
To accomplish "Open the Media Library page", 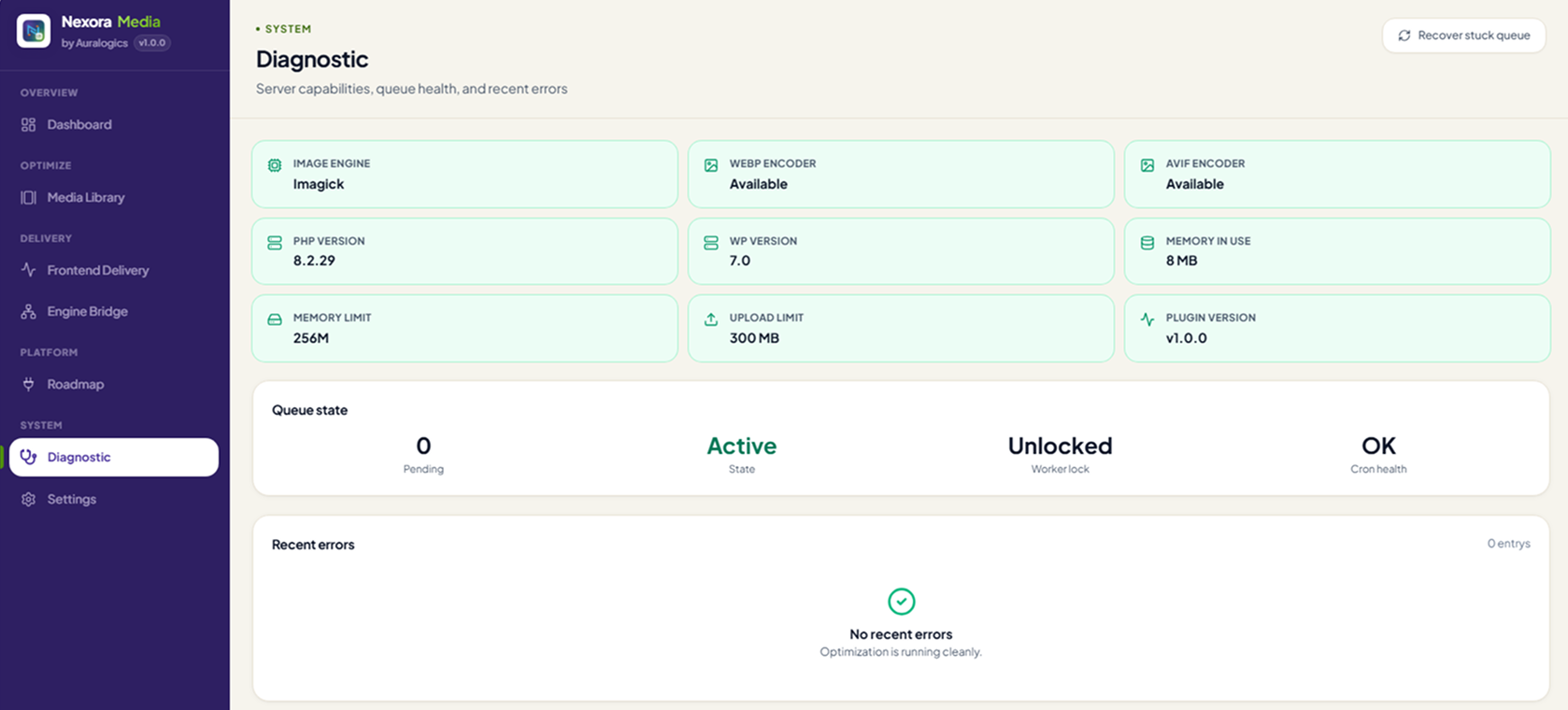I will pyautogui.click(x=114, y=197).
